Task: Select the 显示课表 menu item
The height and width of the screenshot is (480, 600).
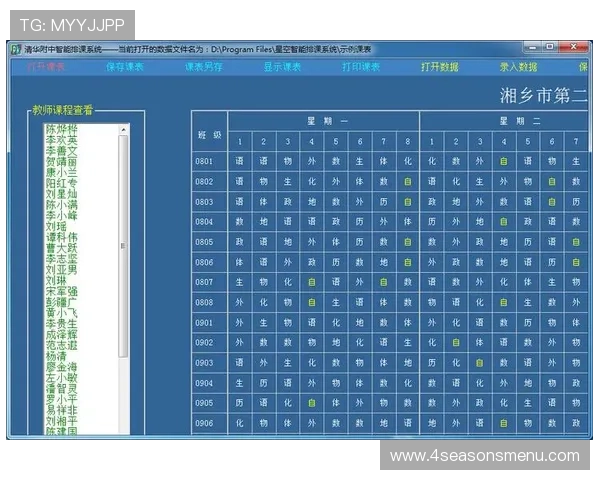Action: (282, 67)
